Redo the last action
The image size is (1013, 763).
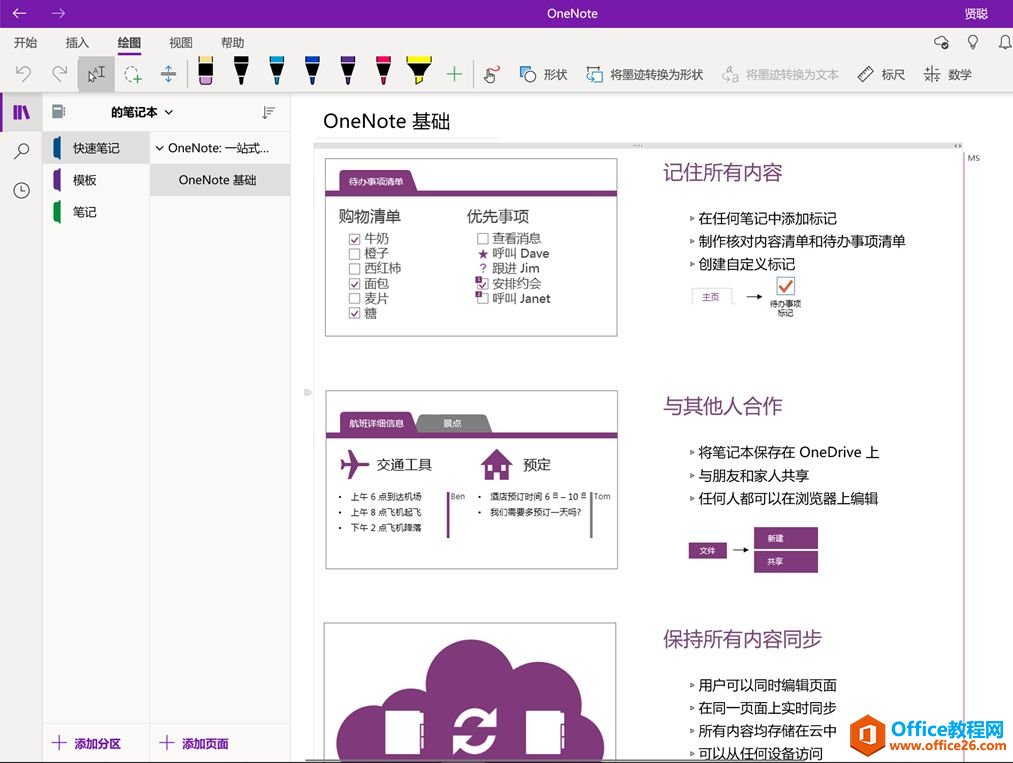pyautogui.click(x=59, y=74)
